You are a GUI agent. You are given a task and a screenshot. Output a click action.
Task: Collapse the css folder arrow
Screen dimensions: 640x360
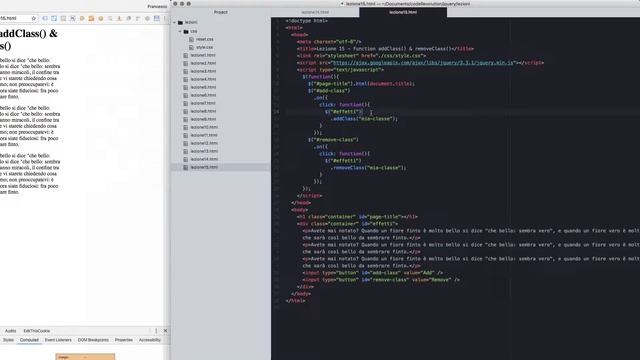180,31
